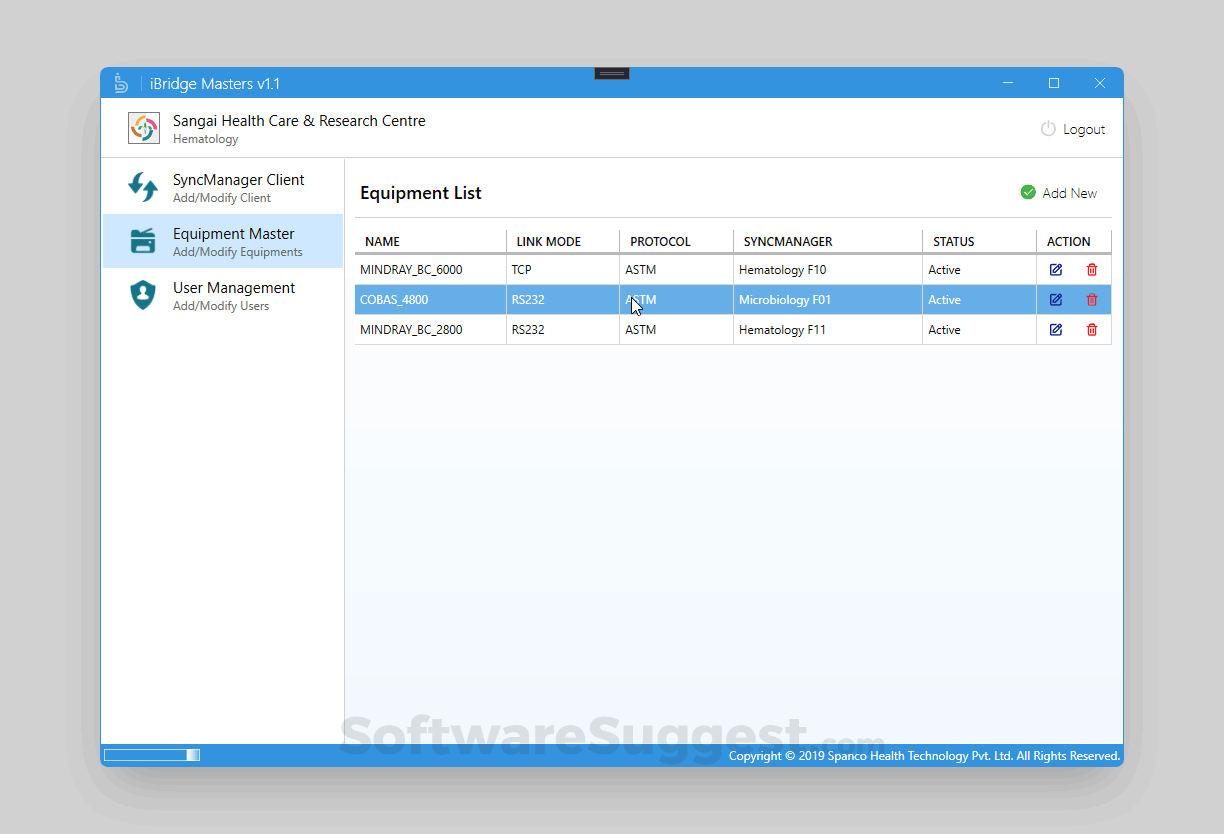Viewport: 1224px width, 834px height.
Task: Click the Sangai Health Care logo
Action: pos(144,128)
